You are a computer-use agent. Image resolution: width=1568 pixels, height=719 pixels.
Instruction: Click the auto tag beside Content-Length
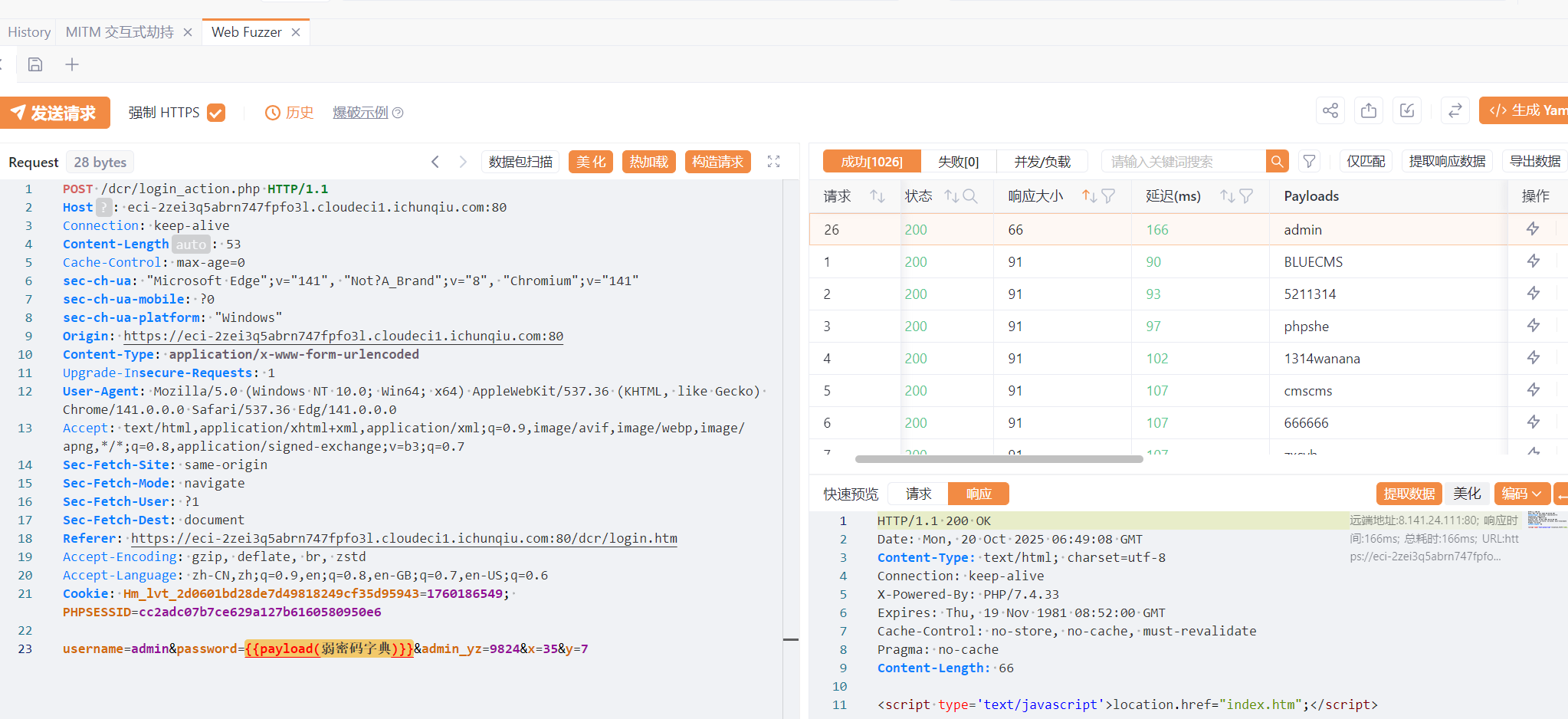pos(191,245)
